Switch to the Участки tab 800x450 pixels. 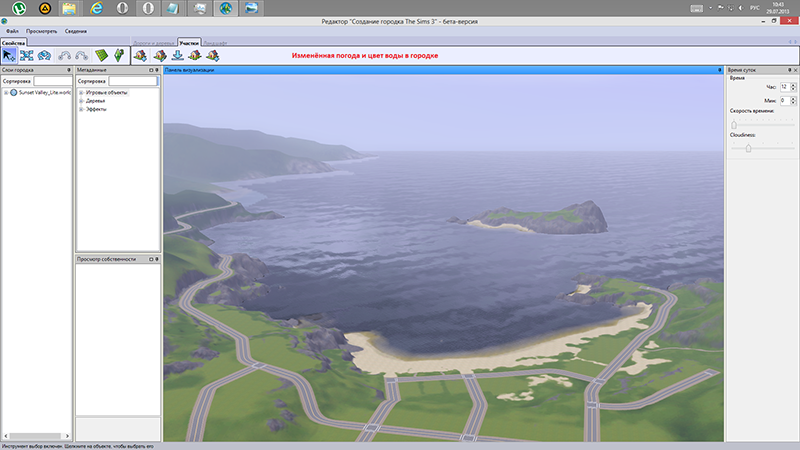(x=189, y=43)
